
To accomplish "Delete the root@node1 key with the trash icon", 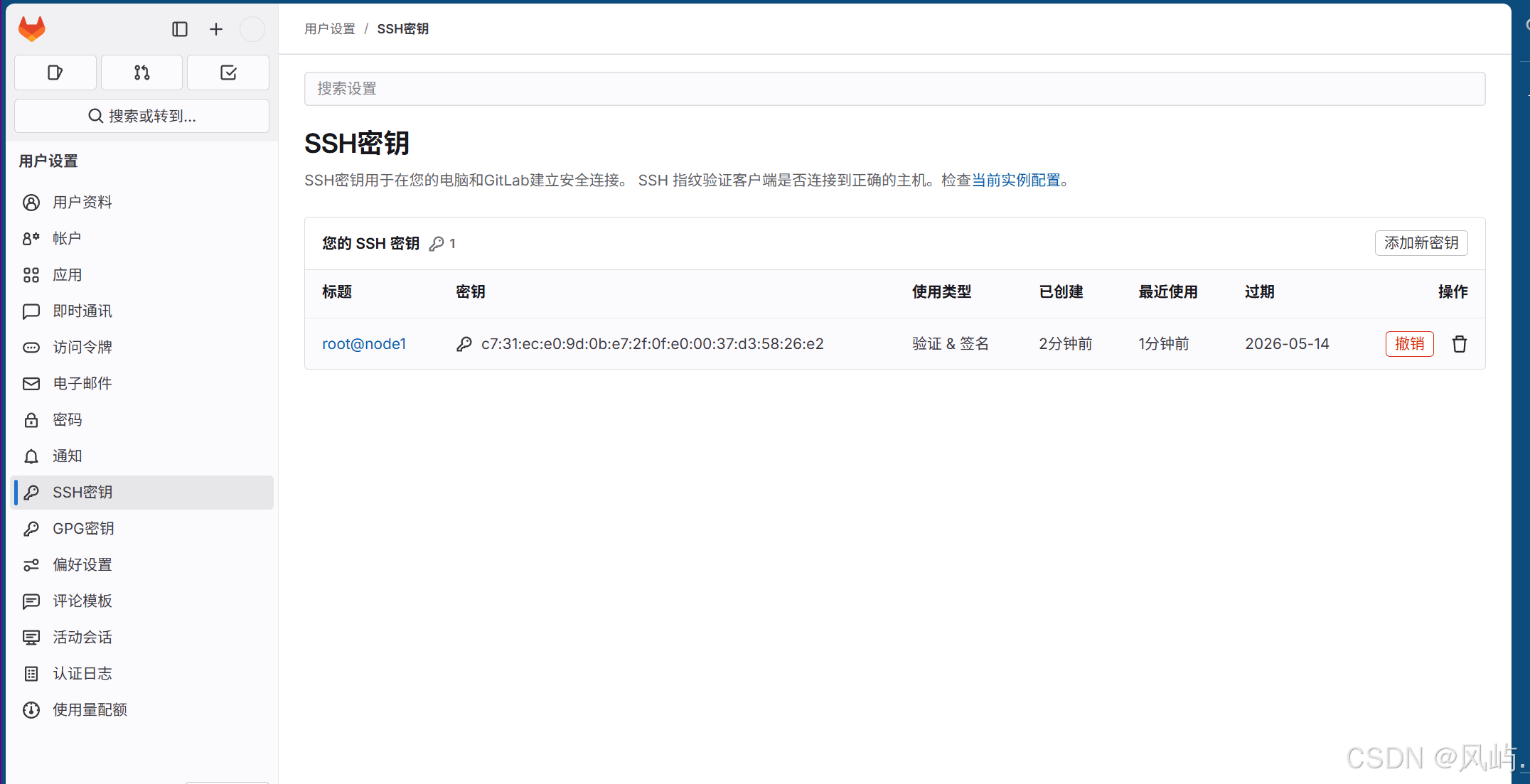I will coord(1460,344).
